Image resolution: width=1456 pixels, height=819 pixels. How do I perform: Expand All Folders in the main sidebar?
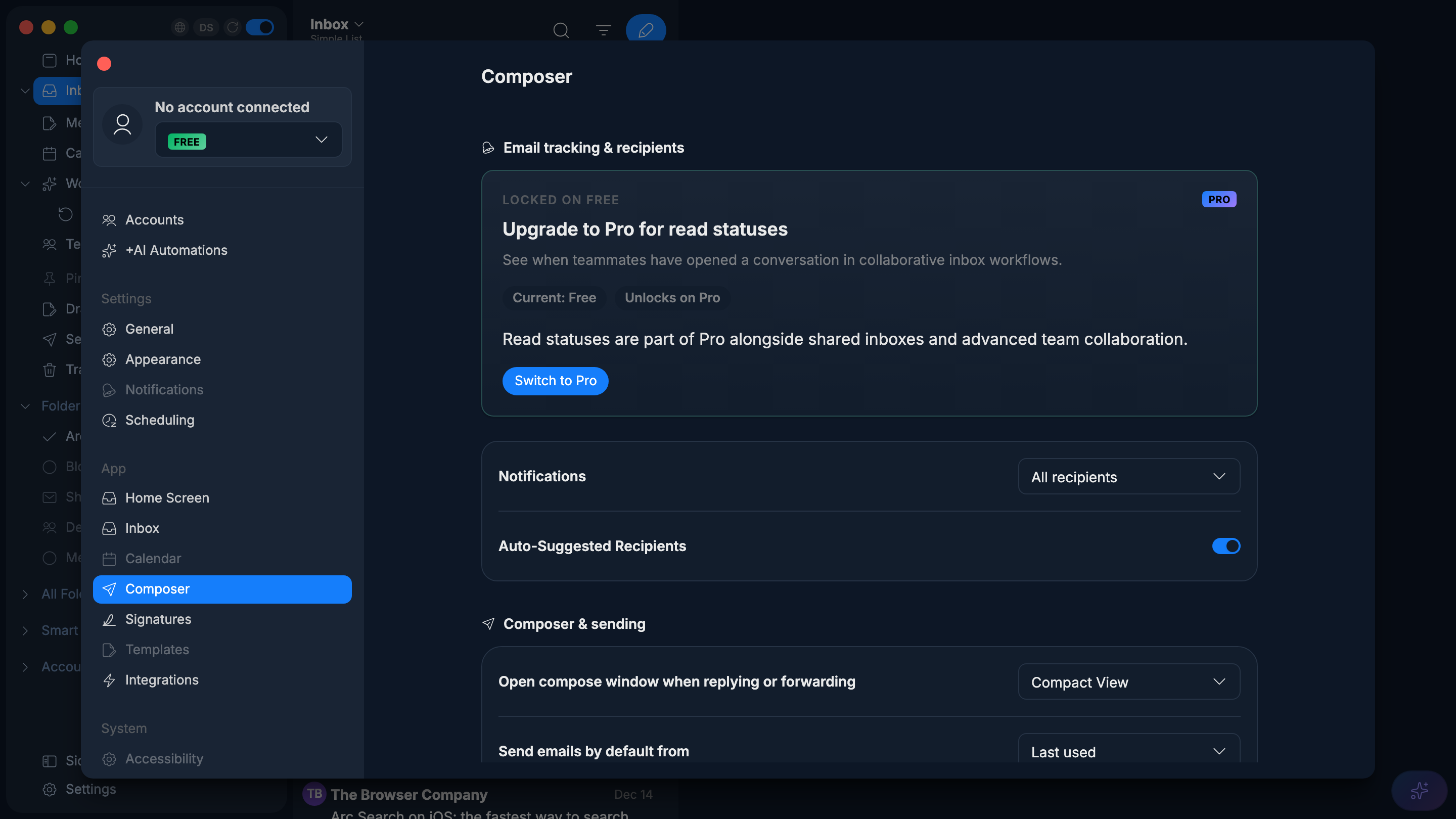[x=25, y=594]
